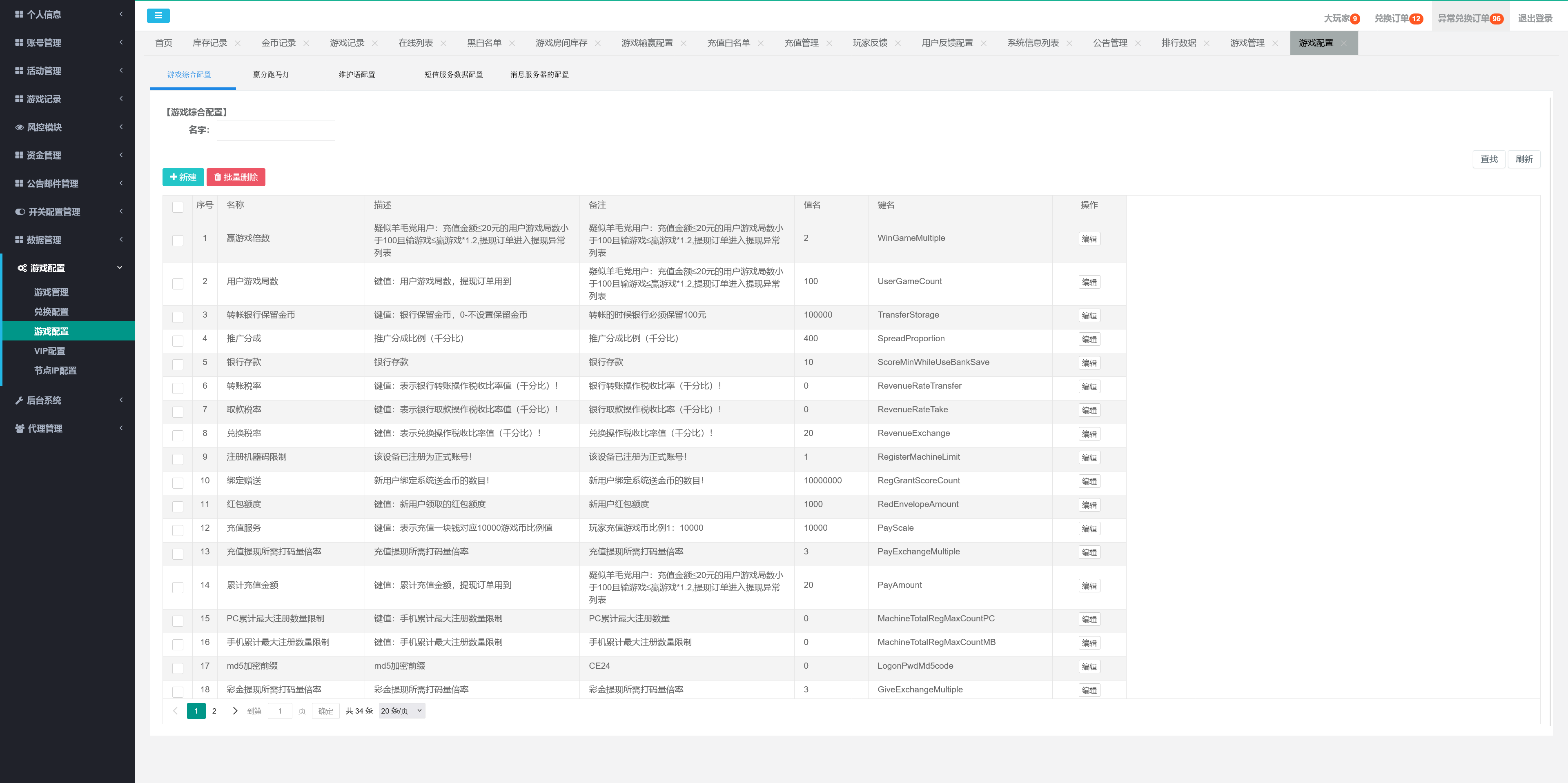Click the hamburger menu toggle icon

coord(158,16)
